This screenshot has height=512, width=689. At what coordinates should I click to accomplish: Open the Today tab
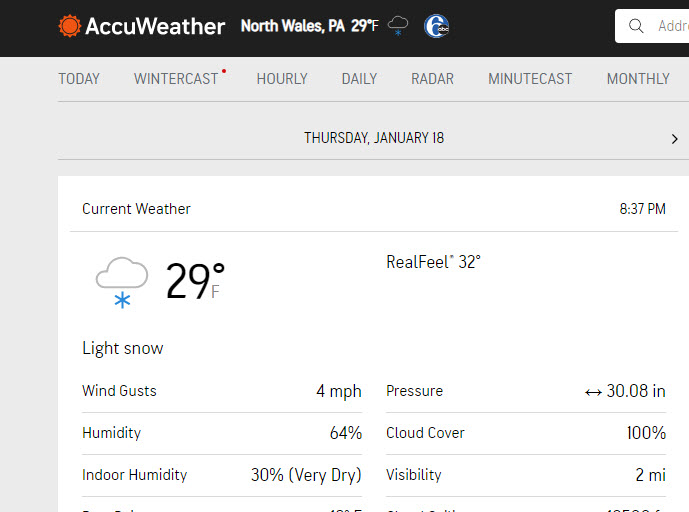(x=79, y=79)
